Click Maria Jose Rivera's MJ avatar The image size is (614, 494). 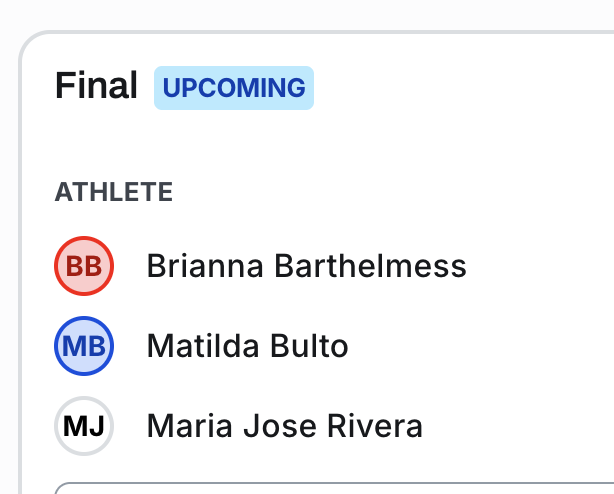coord(84,426)
